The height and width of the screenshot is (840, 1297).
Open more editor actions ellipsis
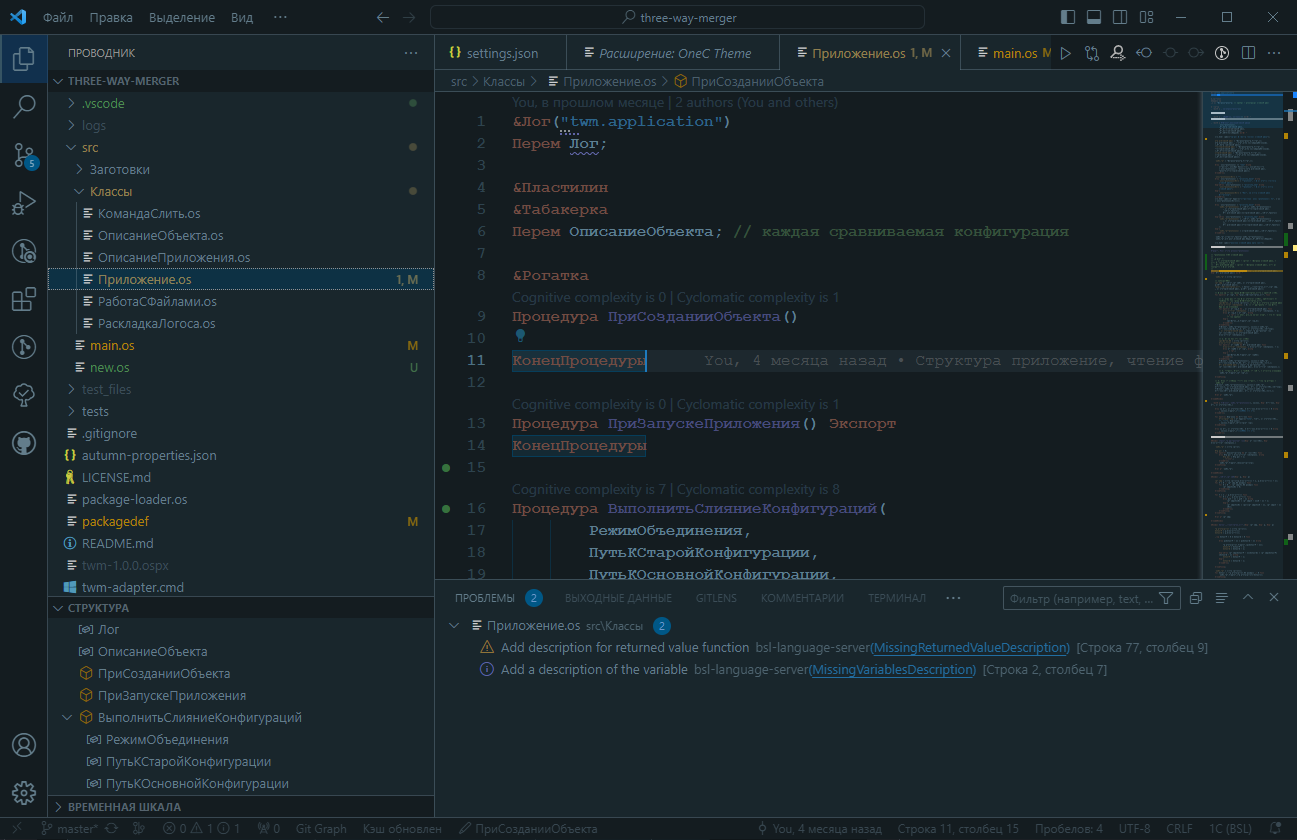(1274, 53)
